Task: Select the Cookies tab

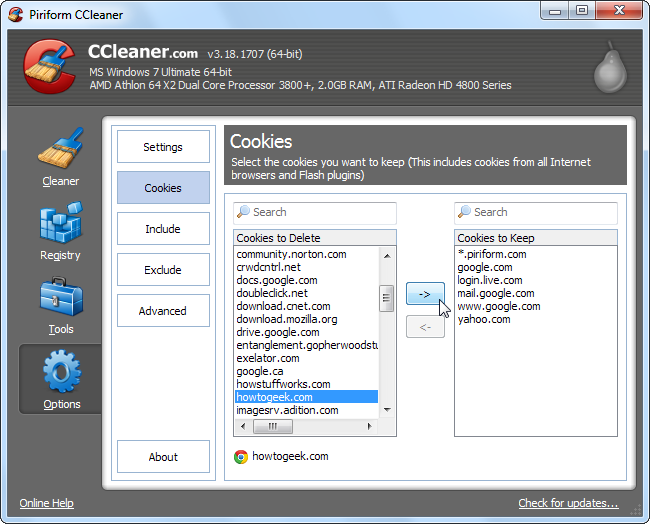Action: pyautogui.click(x=163, y=188)
